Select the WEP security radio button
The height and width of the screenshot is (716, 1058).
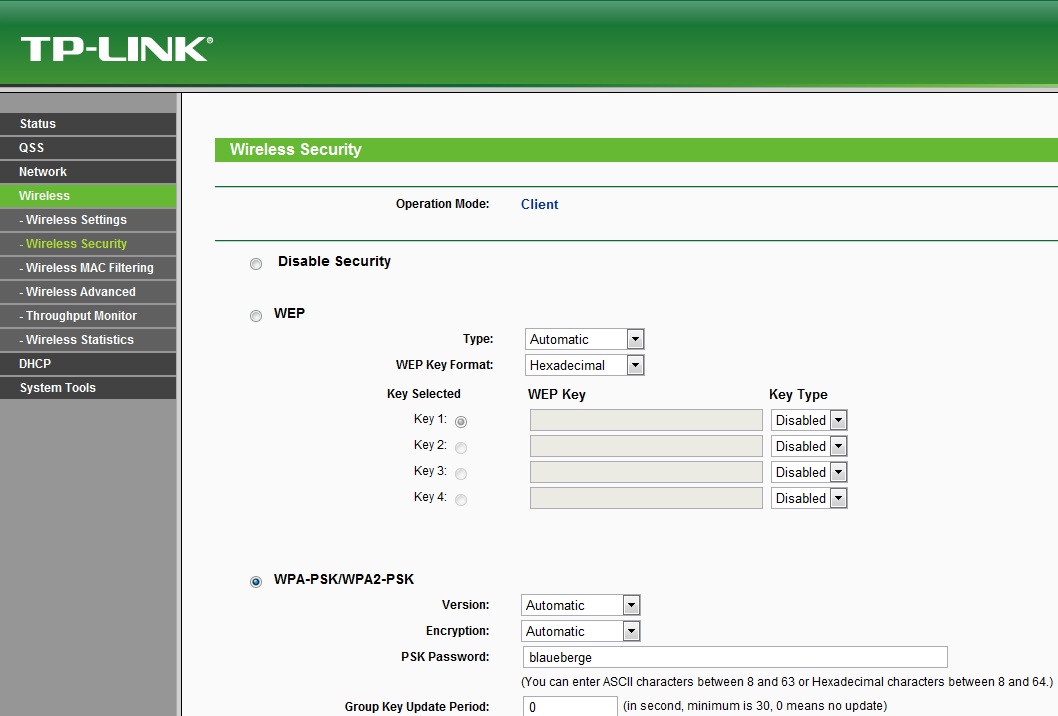click(x=256, y=316)
